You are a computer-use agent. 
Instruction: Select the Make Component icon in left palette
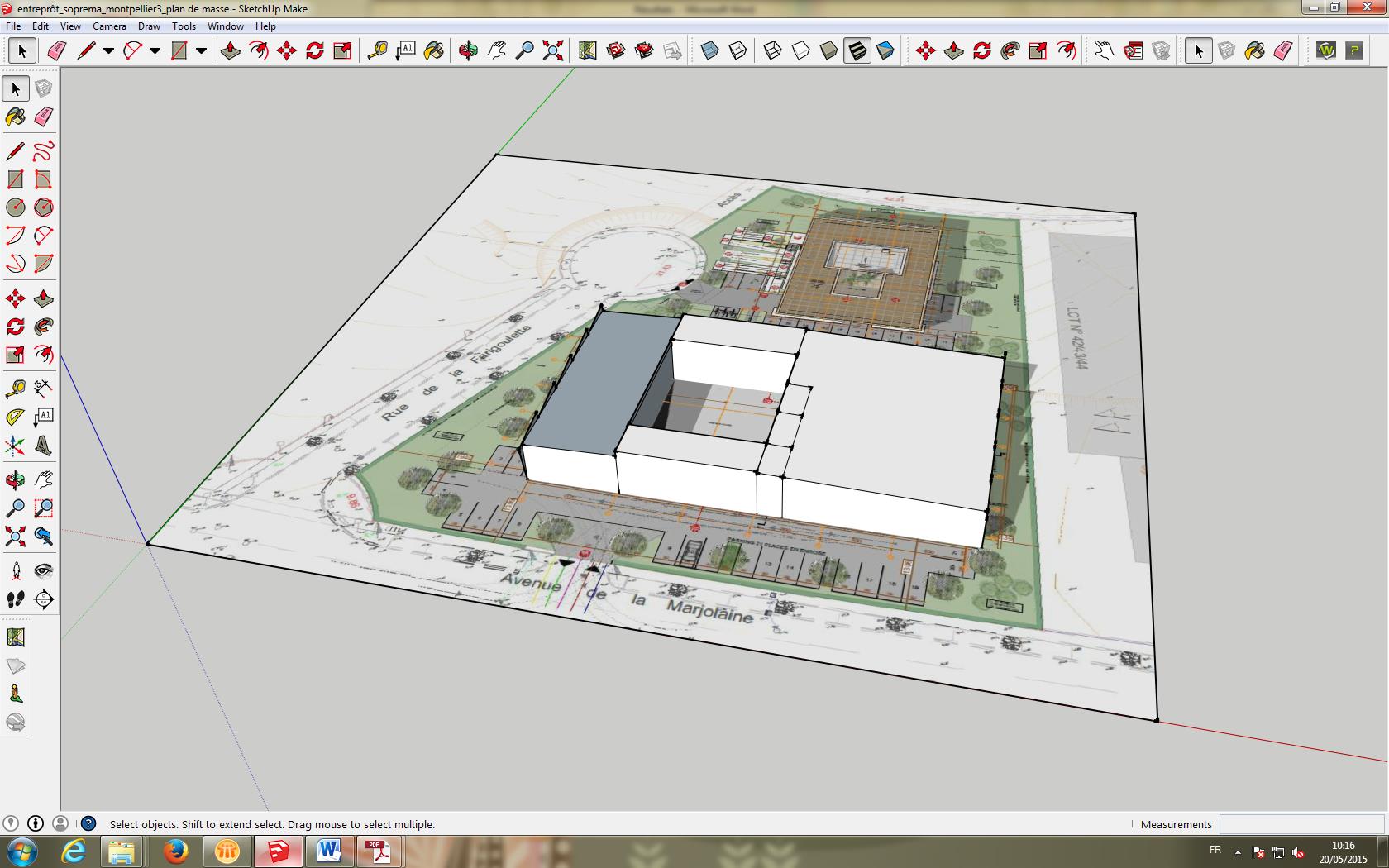[x=44, y=88]
